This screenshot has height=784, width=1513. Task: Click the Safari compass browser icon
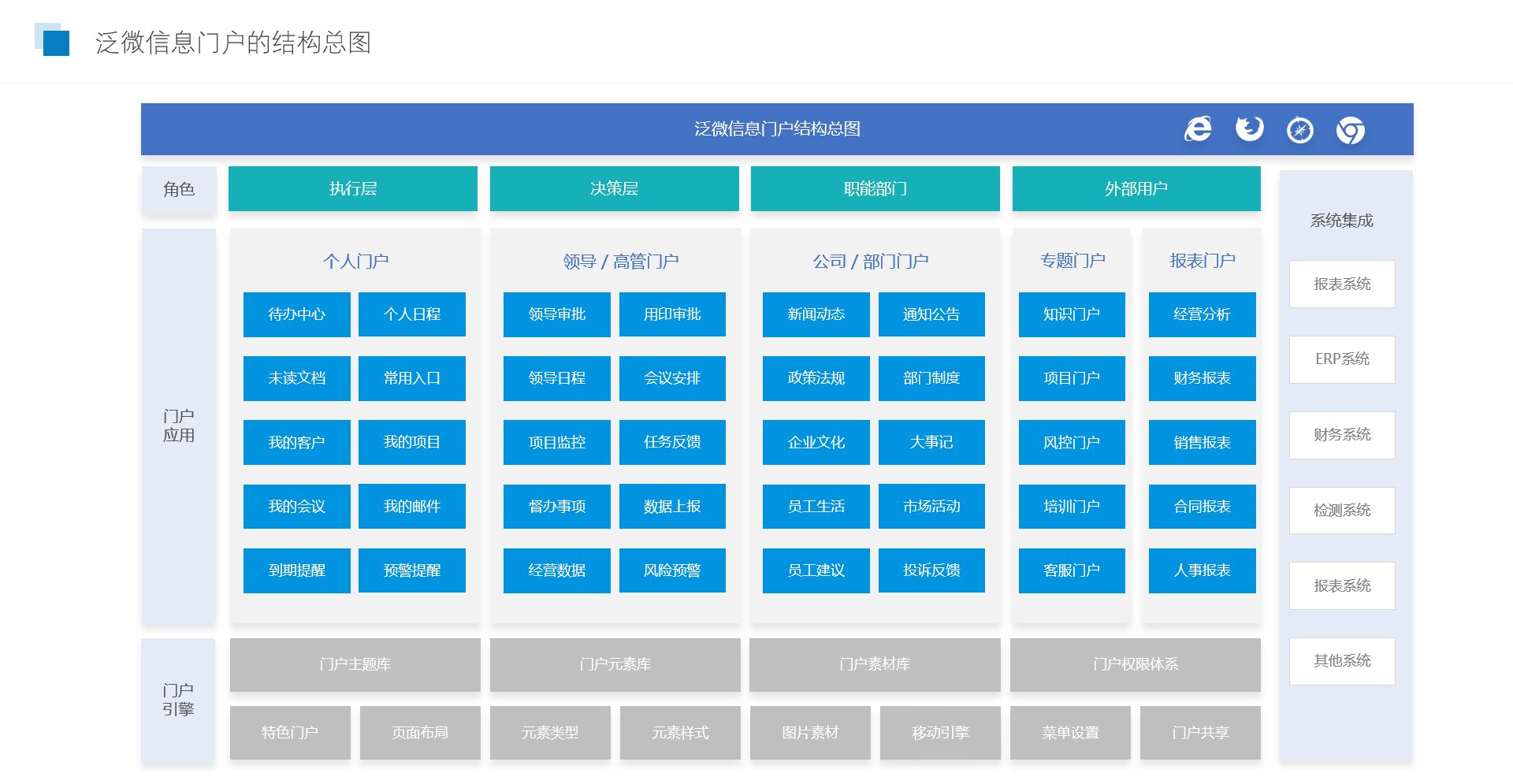1299,130
